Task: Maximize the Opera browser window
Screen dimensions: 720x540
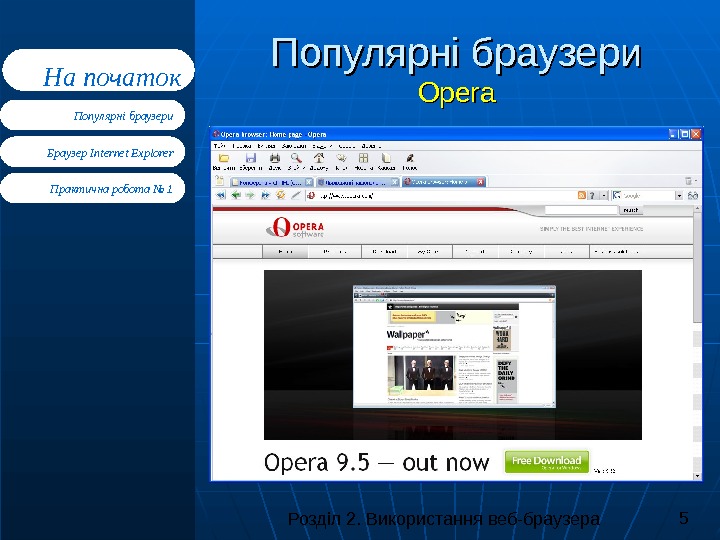Action: tap(685, 134)
